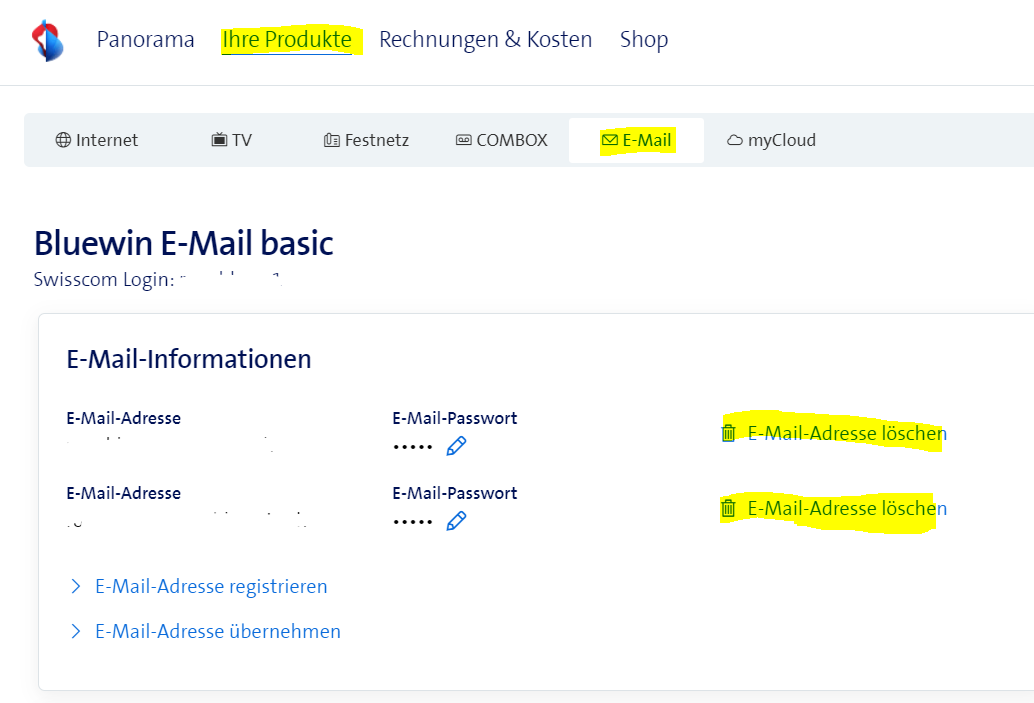Click the second masked password dots
Viewport: 1034px width, 703px height.
pos(413,522)
